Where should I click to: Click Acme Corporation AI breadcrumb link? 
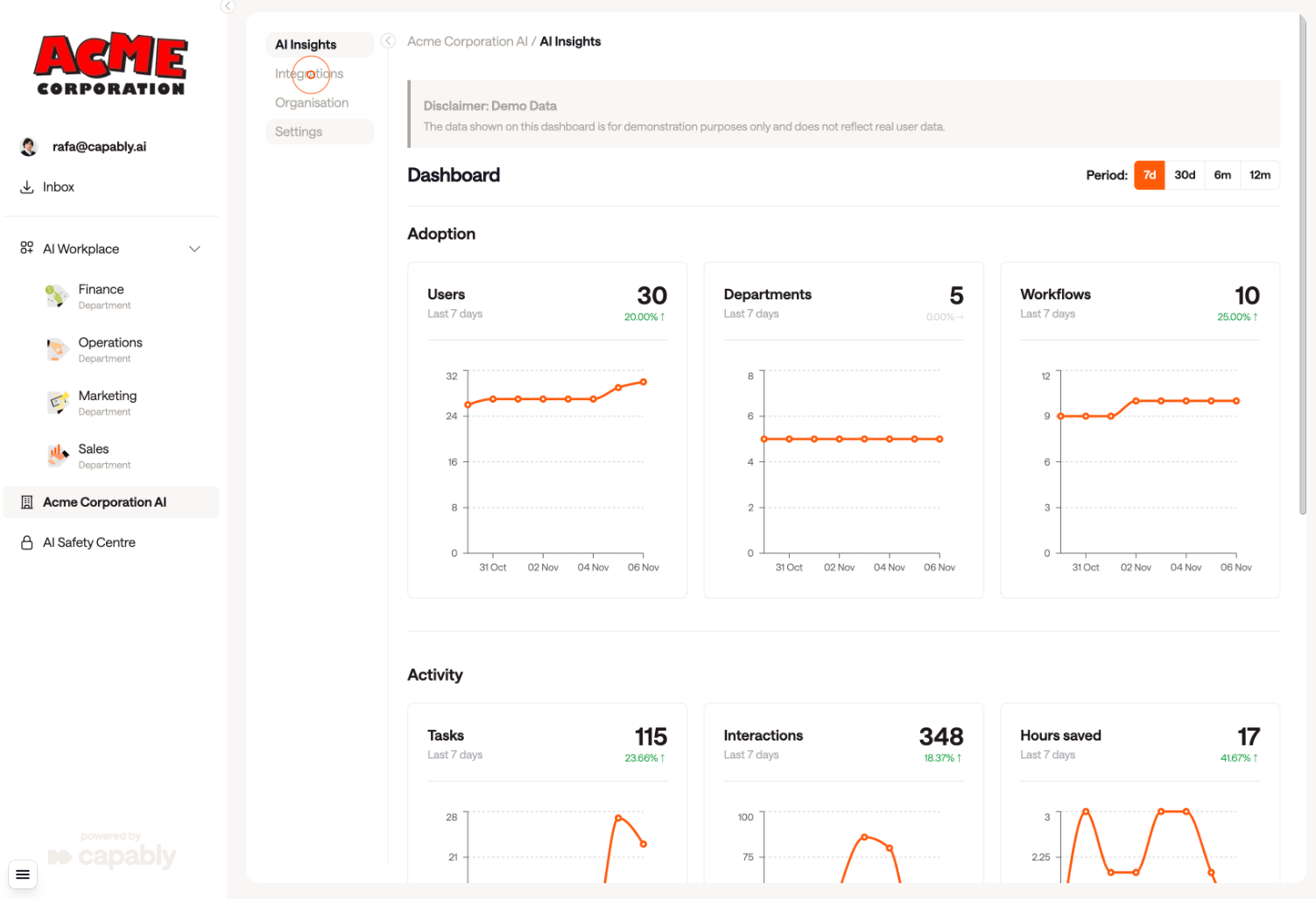(x=468, y=41)
